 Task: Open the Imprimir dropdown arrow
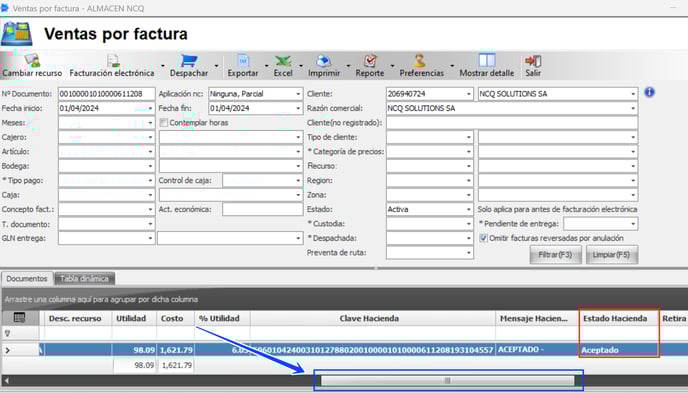click(x=348, y=66)
